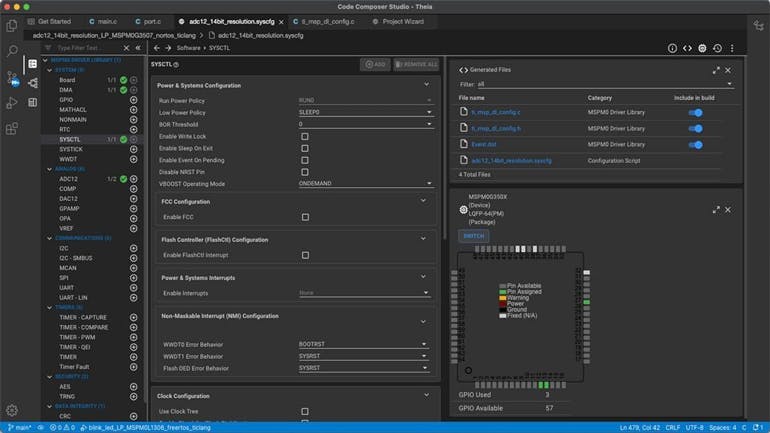Toggle the Enable Write Lock checkbox
Screen dimensions: 770x433
click(305, 136)
